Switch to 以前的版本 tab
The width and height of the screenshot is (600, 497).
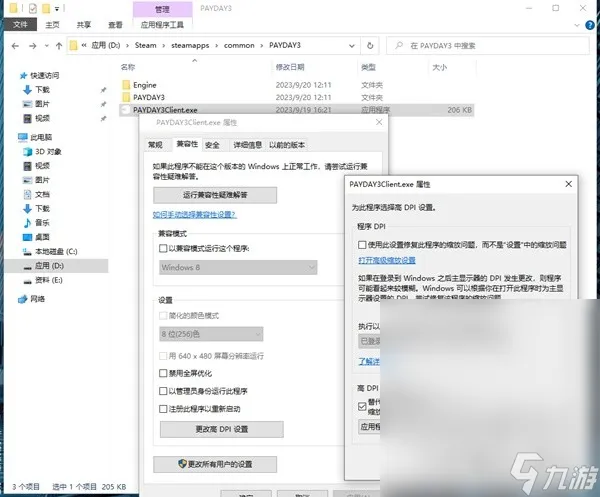click(x=287, y=145)
